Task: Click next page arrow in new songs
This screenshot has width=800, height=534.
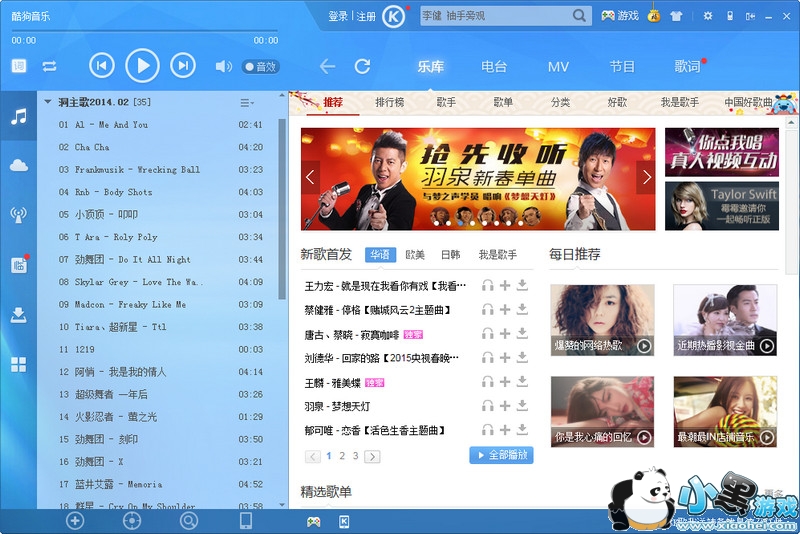Action: (372, 456)
